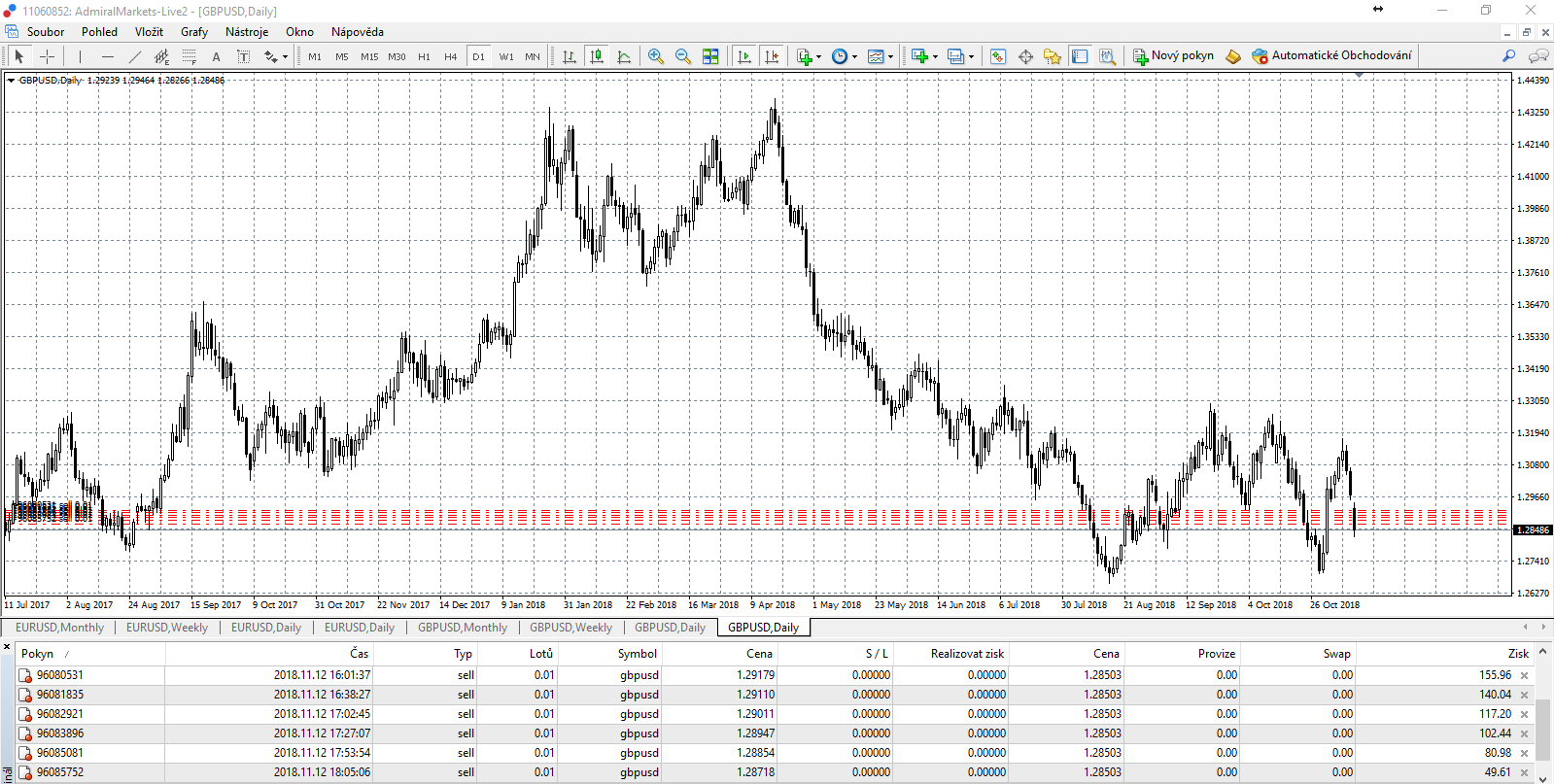Open the Vložit menu
Viewport: 1554px width, 784px height.
tap(149, 32)
